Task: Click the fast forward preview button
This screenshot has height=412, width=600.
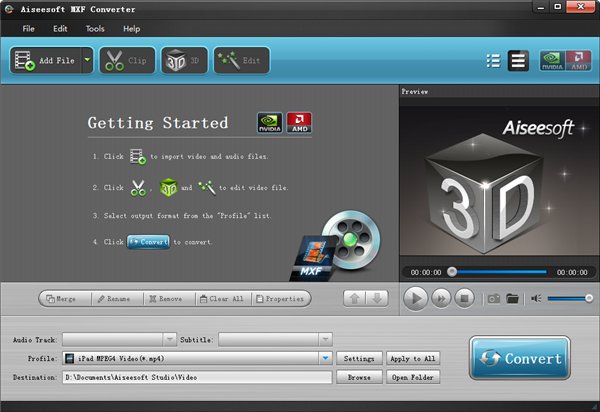Action: pos(441,298)
